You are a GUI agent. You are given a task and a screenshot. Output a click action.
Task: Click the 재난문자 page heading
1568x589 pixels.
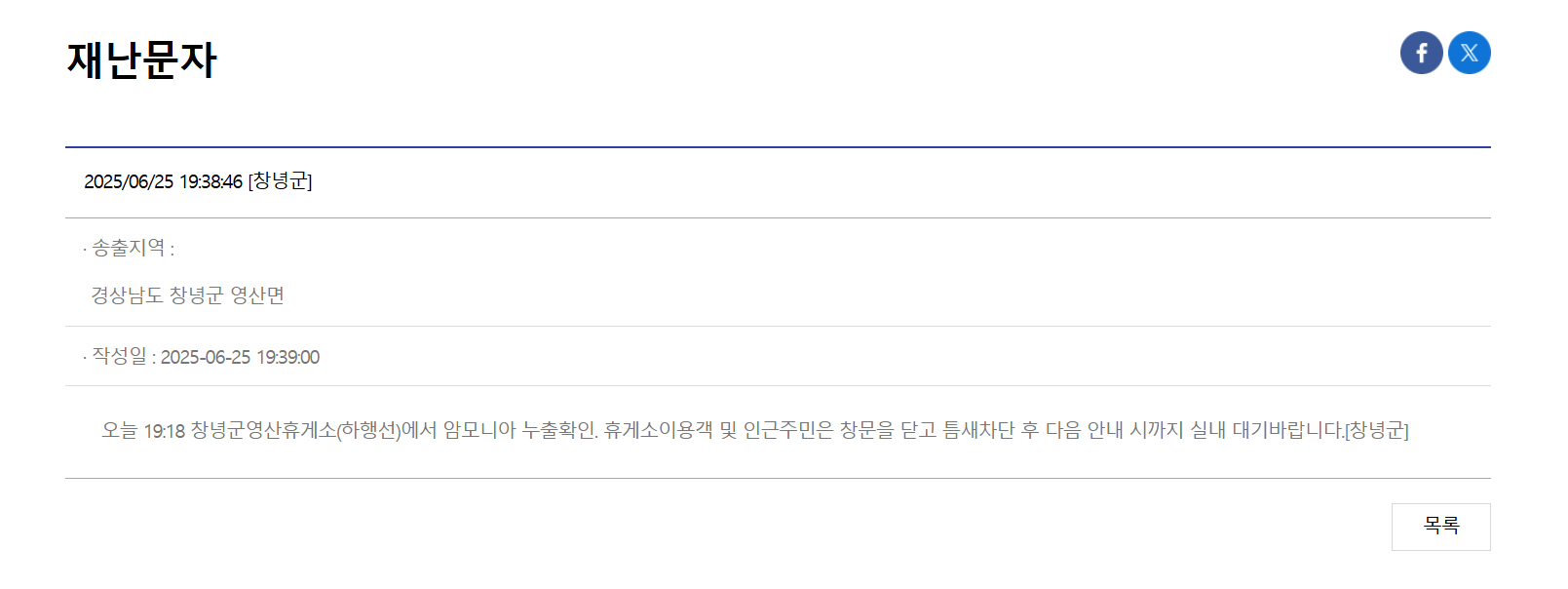(142, 59)
